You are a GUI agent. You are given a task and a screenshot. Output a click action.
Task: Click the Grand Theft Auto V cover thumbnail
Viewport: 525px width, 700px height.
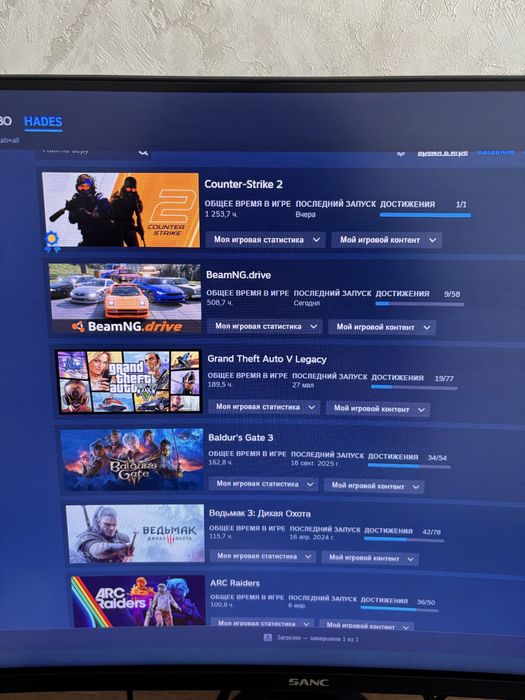[128, 382]
